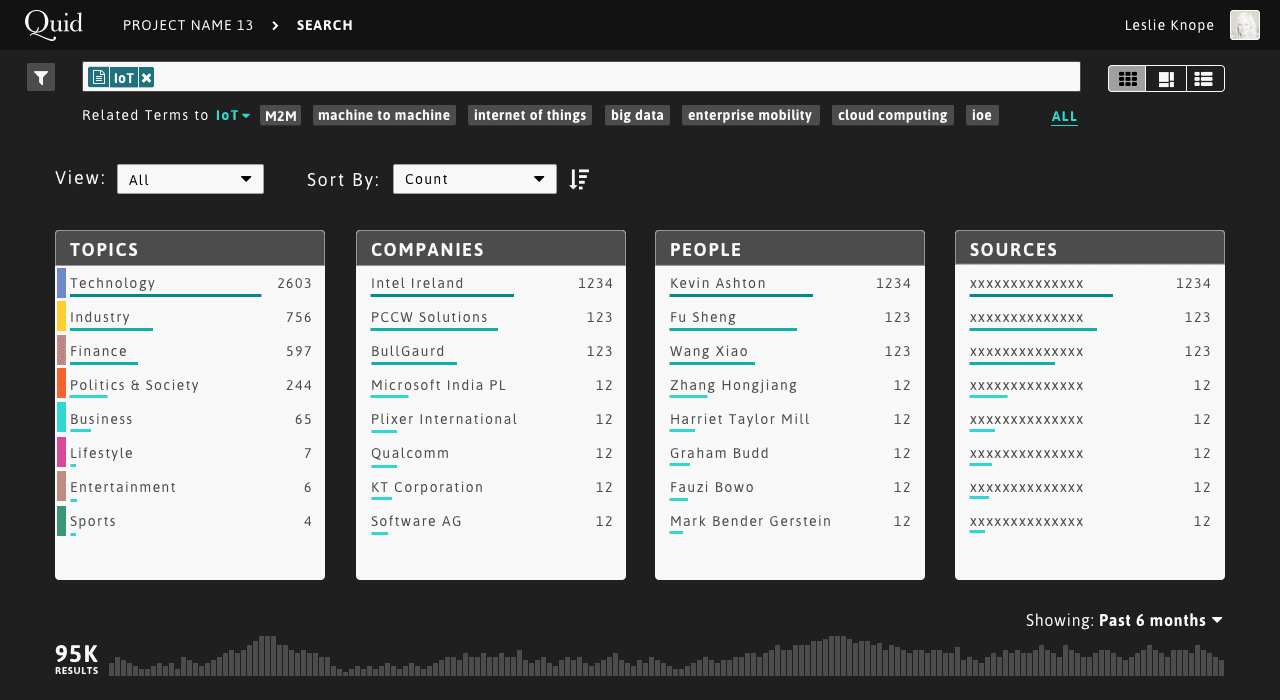Remove the IoT search tag
The width and height of the screenshot is (1280, 700).
point(146,77)
